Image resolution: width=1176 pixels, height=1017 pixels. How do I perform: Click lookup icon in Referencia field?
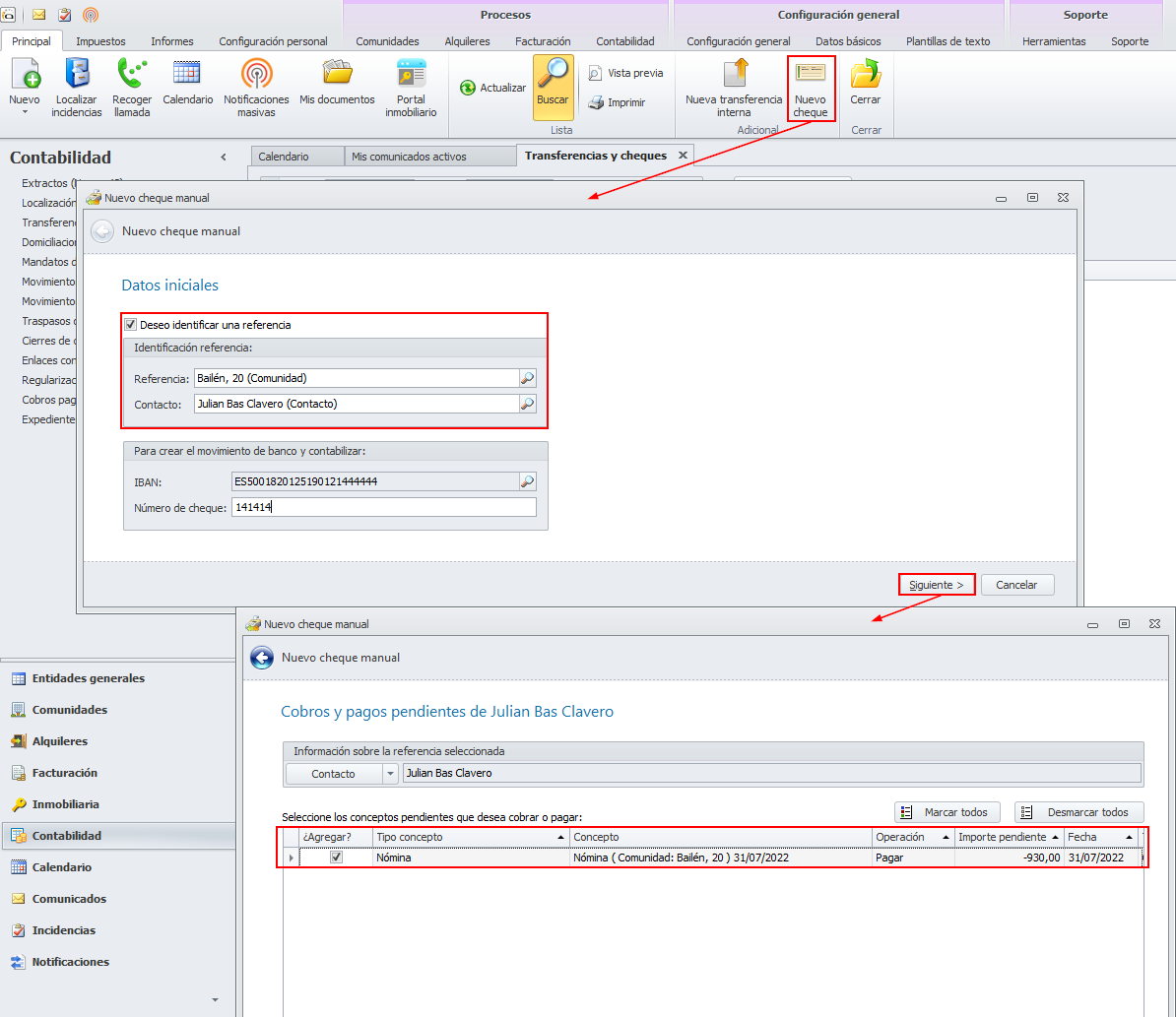coord(528,378)
